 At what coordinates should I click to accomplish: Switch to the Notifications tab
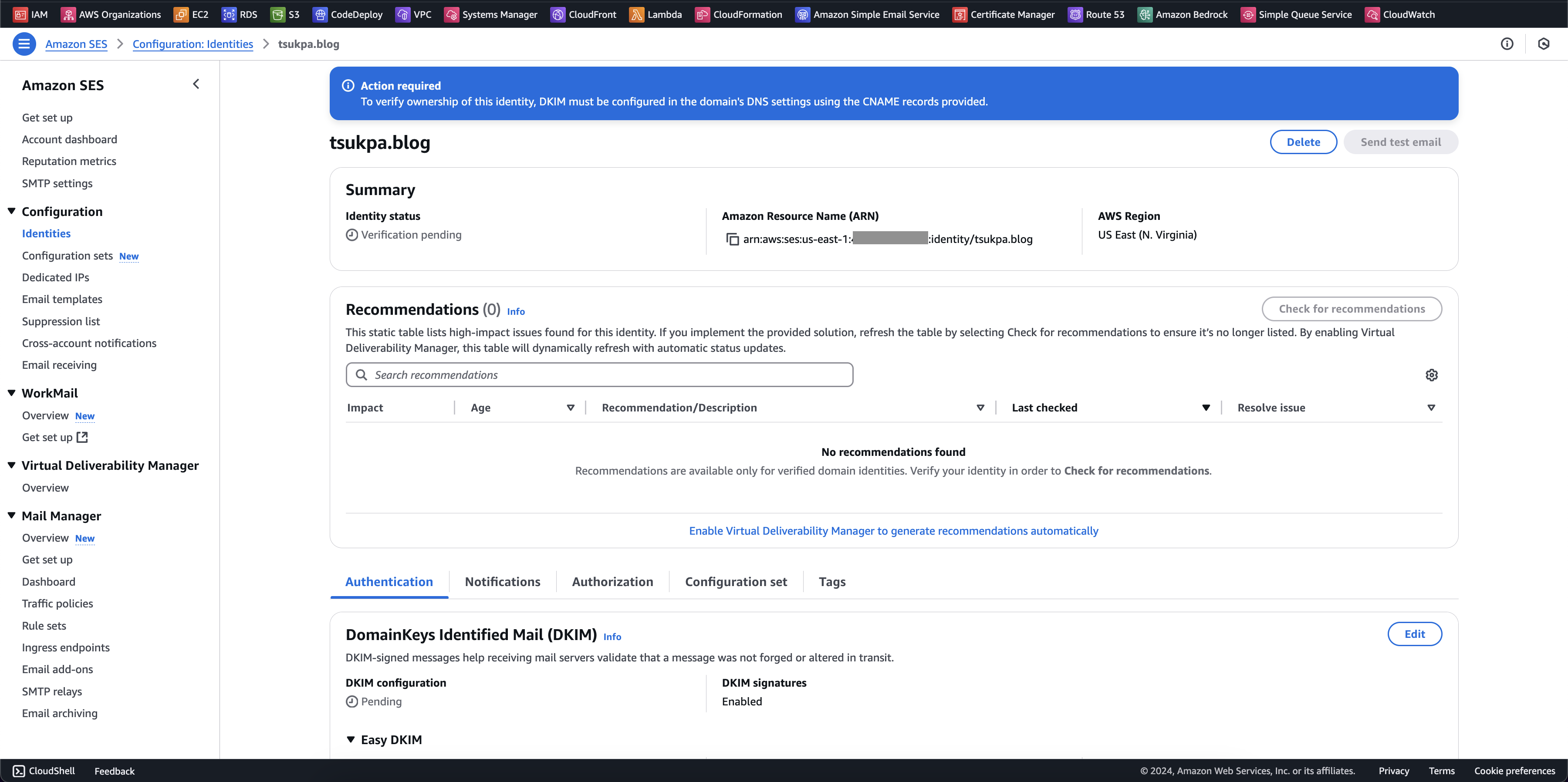pyautogui.click(x=502, y=582)
